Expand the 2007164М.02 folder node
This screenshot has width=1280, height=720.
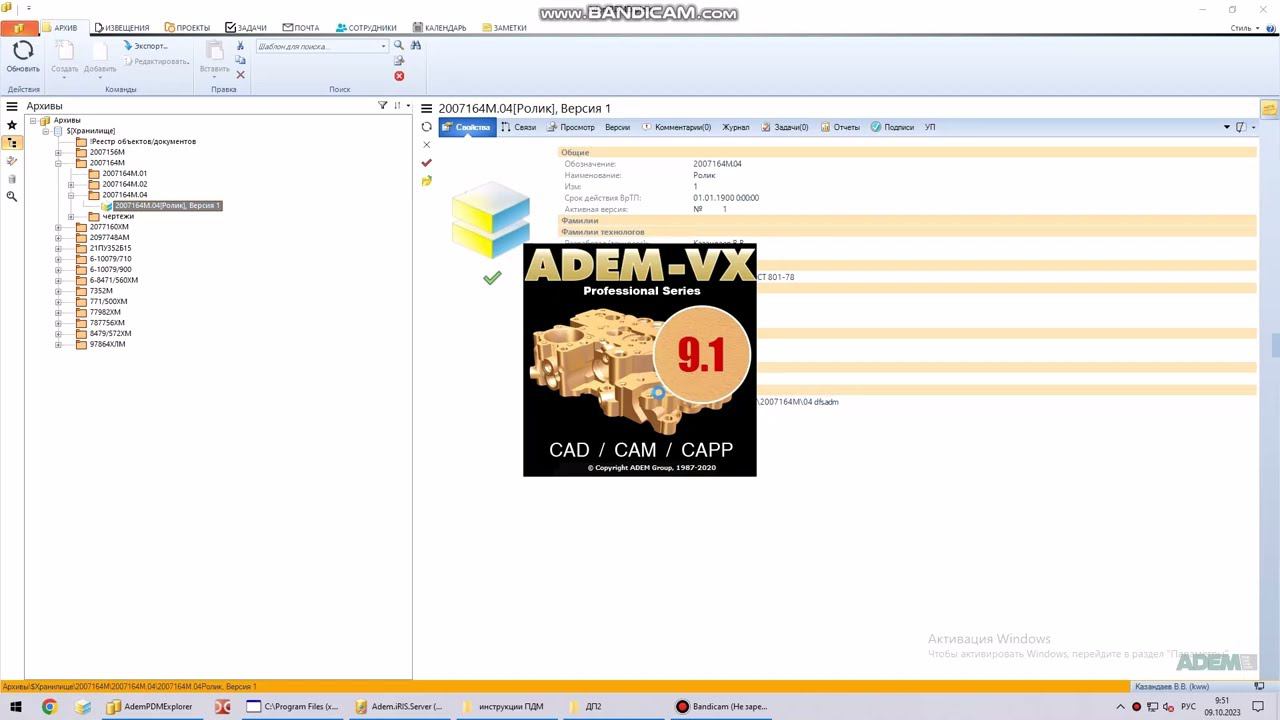71,184
